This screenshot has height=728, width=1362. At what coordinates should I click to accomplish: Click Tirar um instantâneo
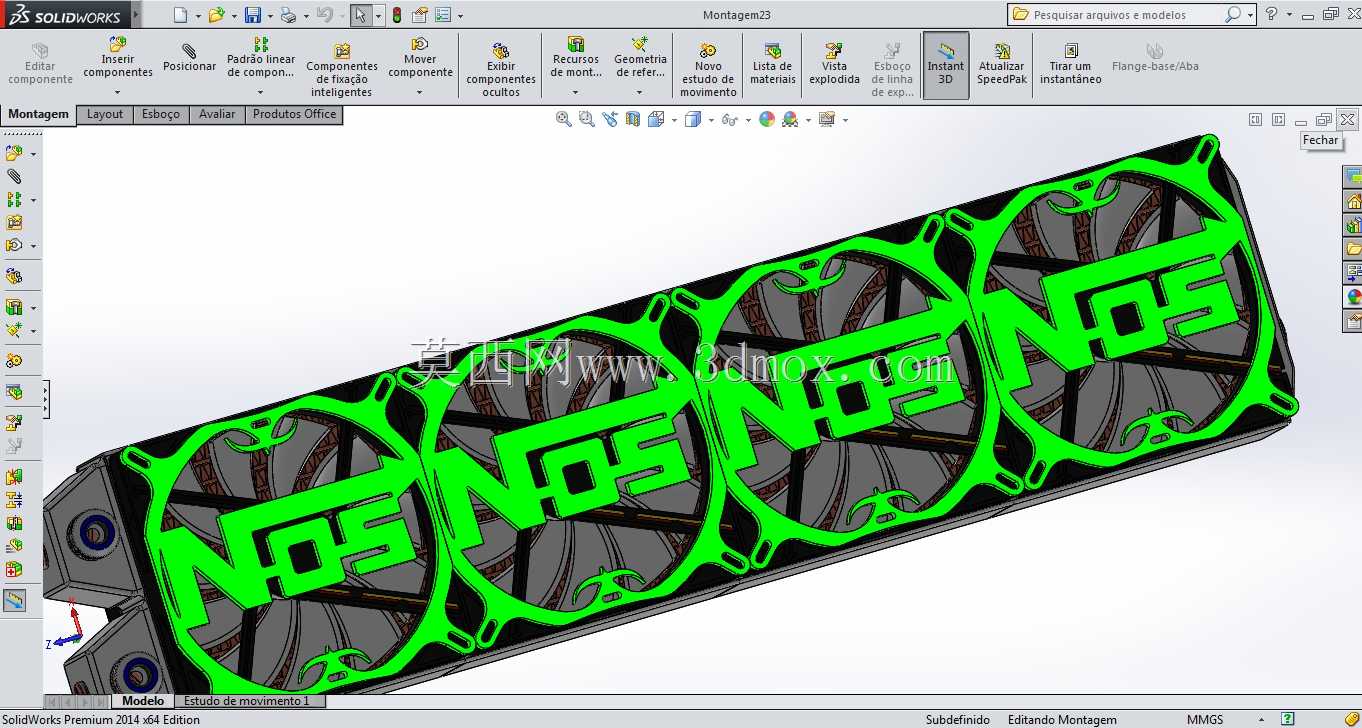[x=1071, y=64]
